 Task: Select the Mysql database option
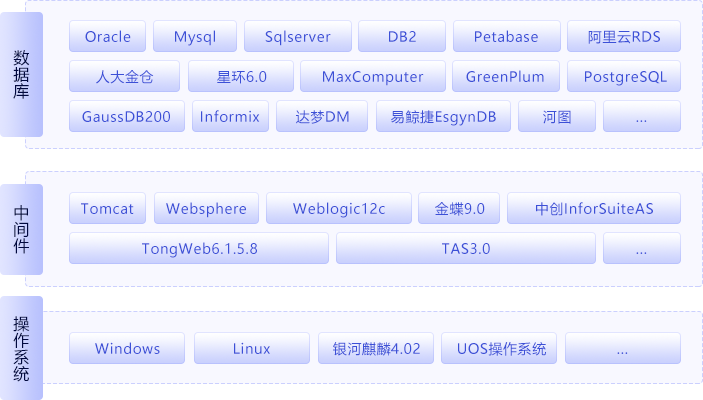[195, 37]
